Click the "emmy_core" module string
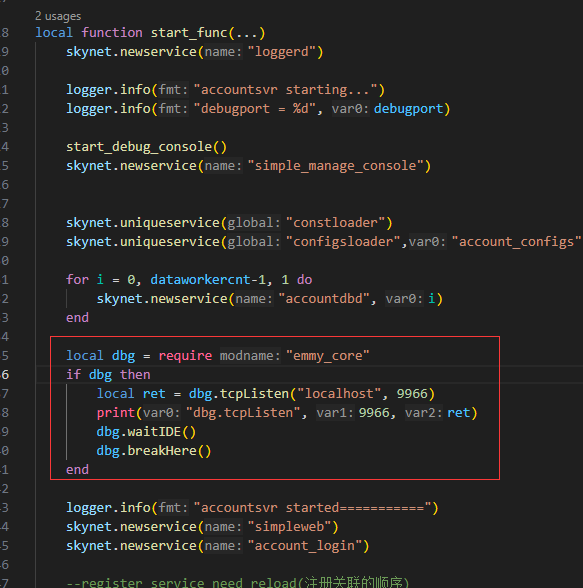The image size is (583, 588). click(328, 356)
